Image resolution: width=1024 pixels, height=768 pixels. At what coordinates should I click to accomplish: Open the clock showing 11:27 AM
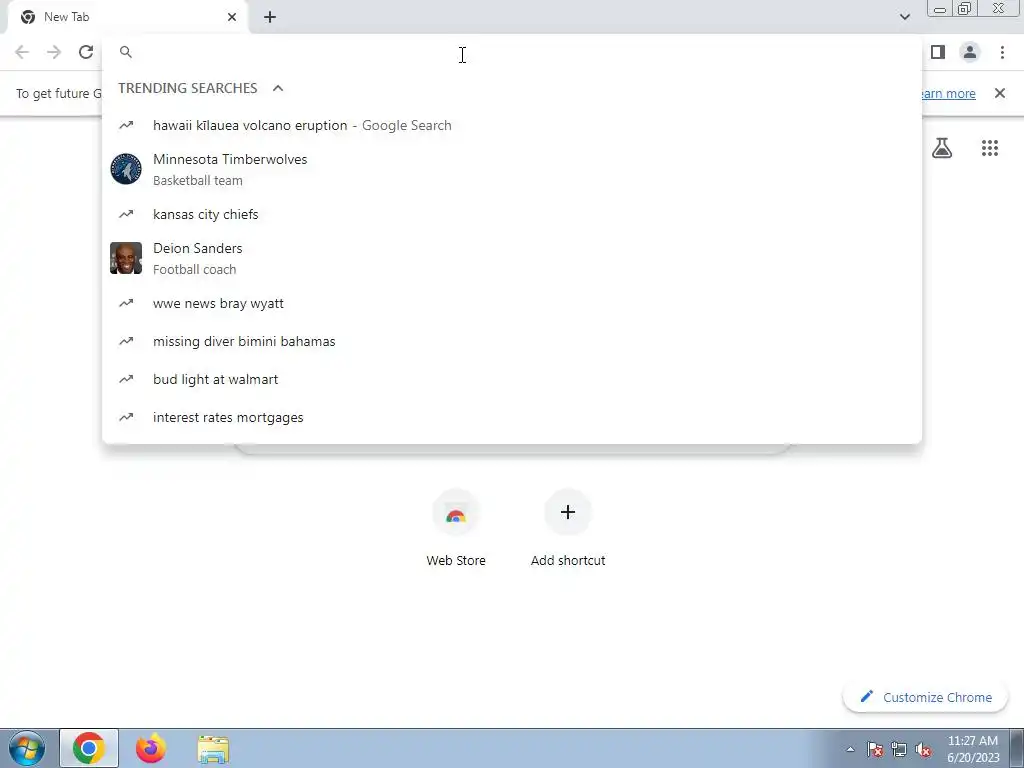tap(973, 749)
